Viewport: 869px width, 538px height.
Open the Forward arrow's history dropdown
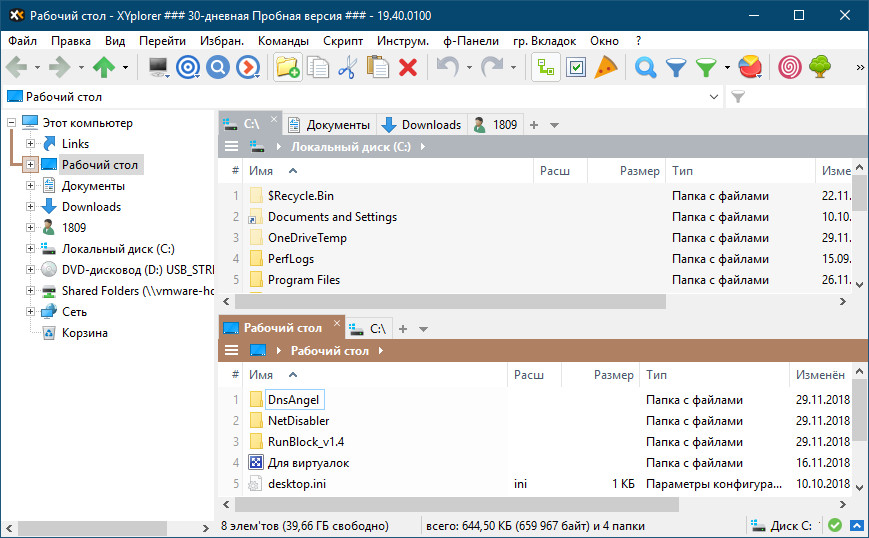click(x=81, y=68)
